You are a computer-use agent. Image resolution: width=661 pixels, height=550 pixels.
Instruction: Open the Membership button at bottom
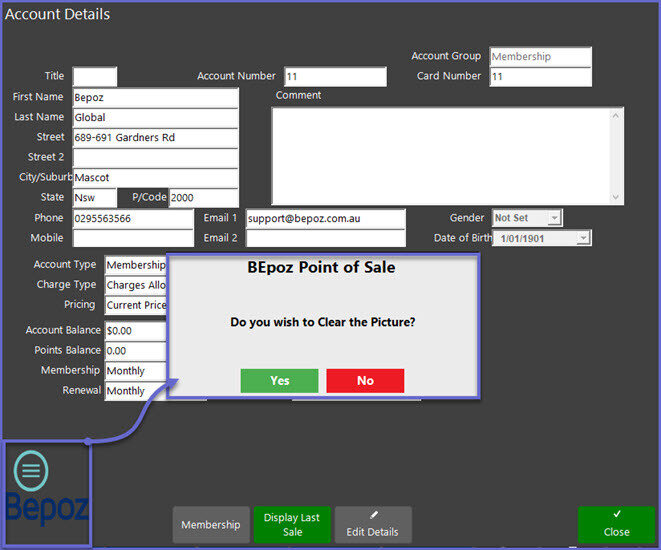pos(211,524)
